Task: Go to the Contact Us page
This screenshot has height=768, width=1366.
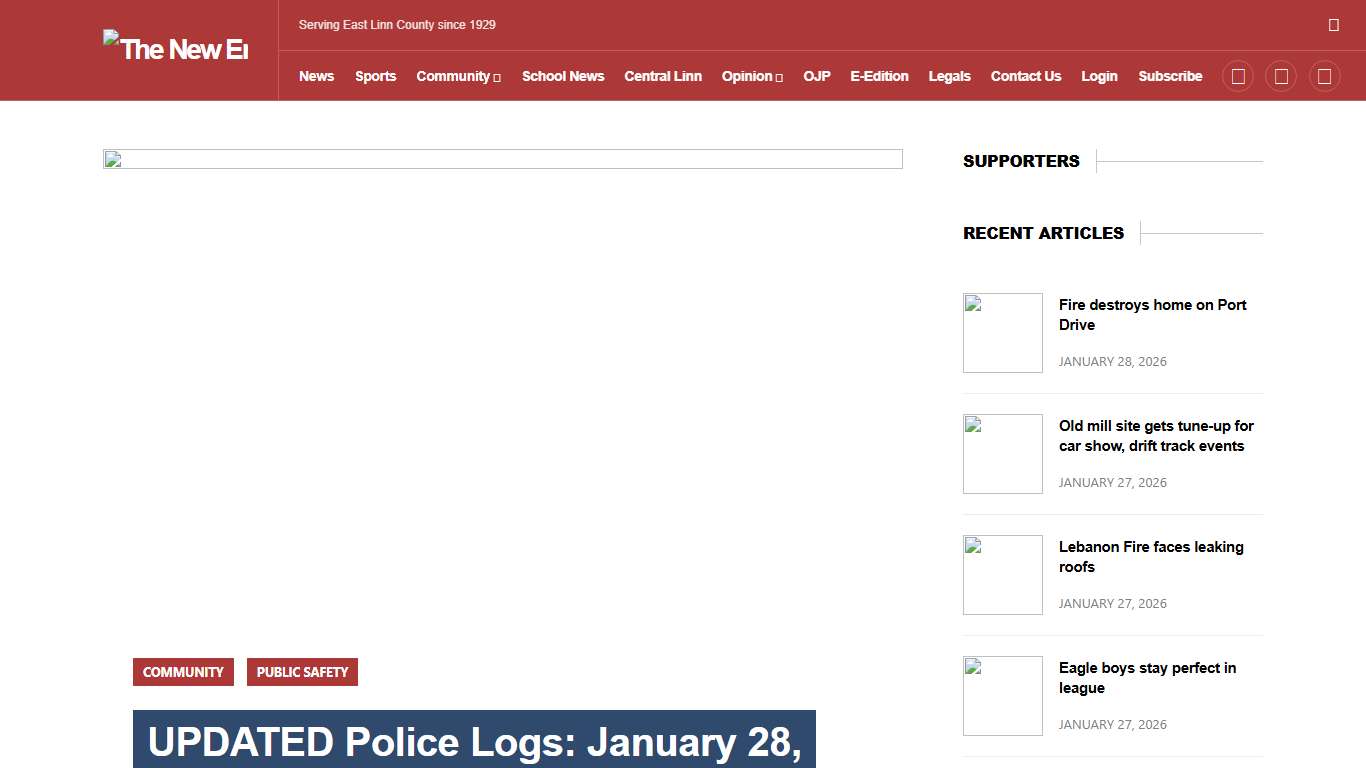Action: (x=1026, y=76)
